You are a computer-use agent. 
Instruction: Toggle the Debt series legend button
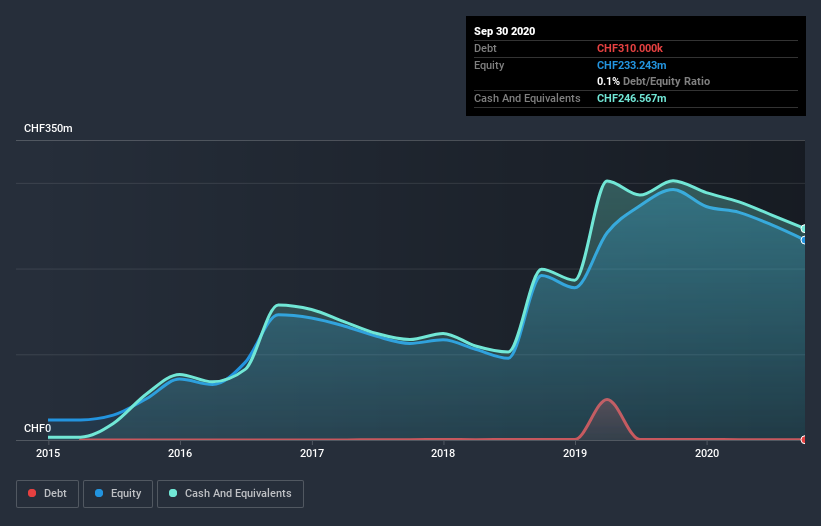click(47, 494)
